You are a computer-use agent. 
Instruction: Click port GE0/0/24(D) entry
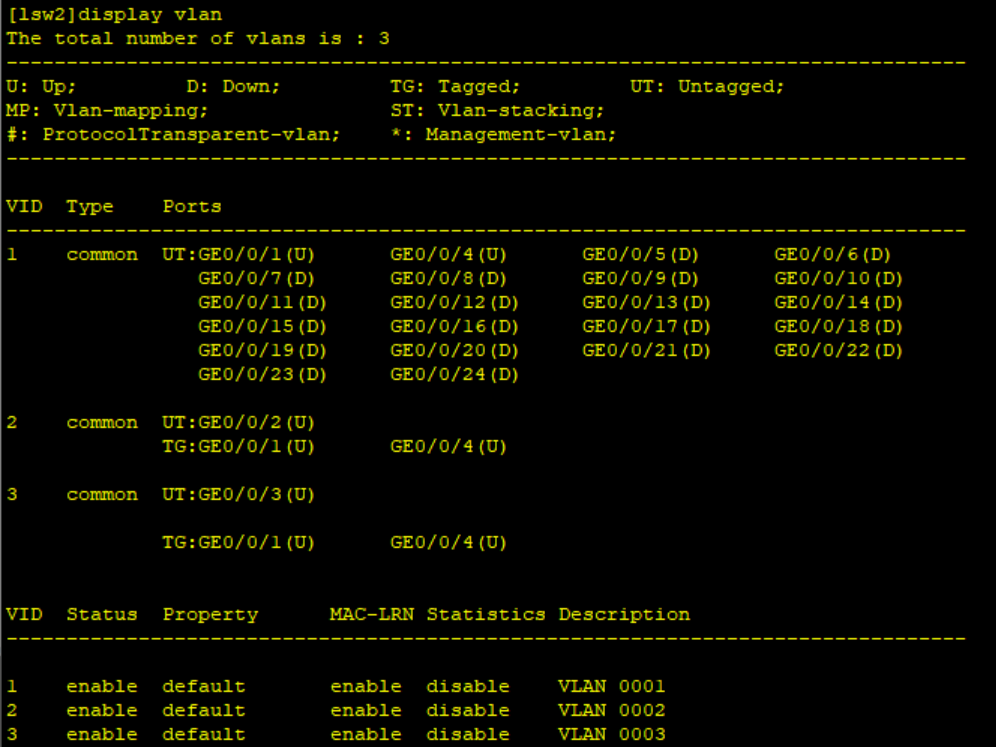[454, 375]
